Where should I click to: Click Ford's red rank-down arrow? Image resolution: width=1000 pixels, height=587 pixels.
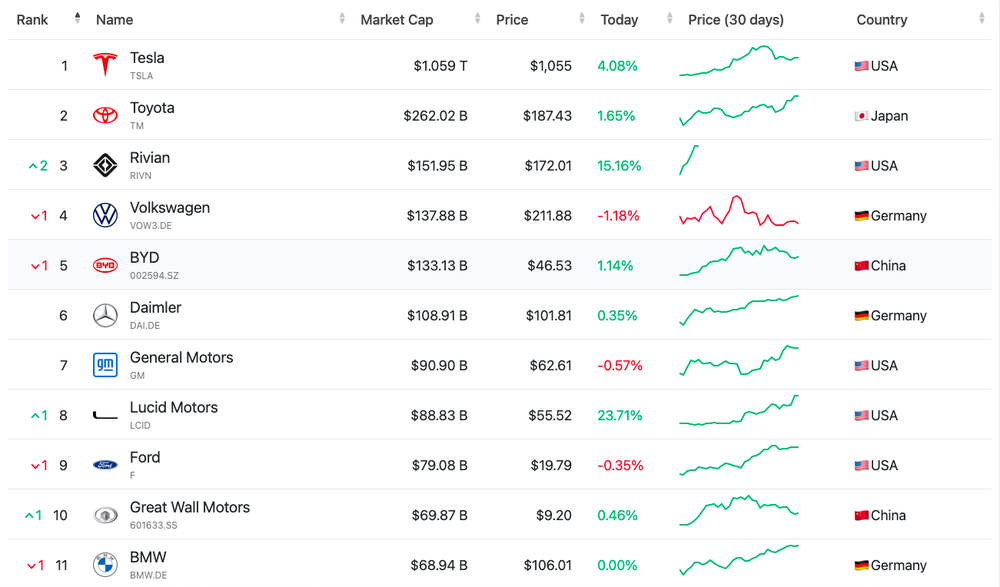35,466
